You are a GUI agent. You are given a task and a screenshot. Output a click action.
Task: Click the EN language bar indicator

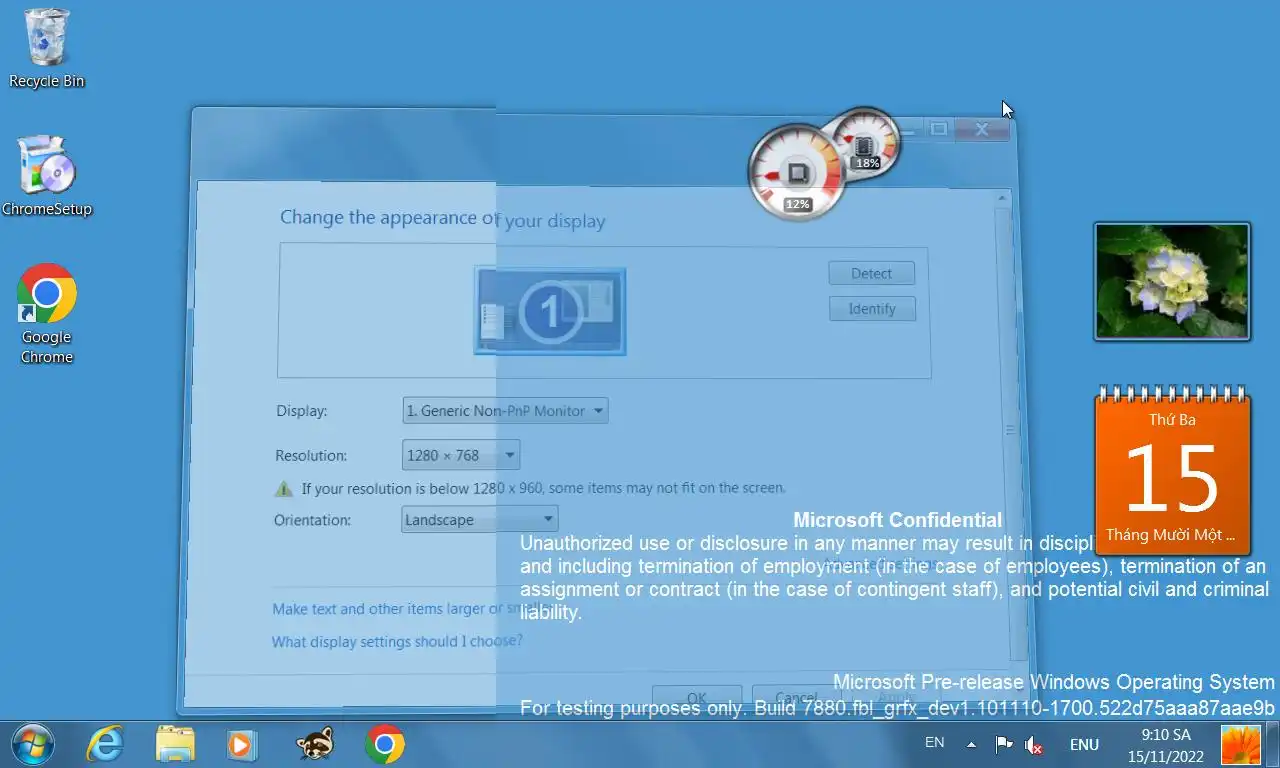pyautogui.click(x=934, y=742)
